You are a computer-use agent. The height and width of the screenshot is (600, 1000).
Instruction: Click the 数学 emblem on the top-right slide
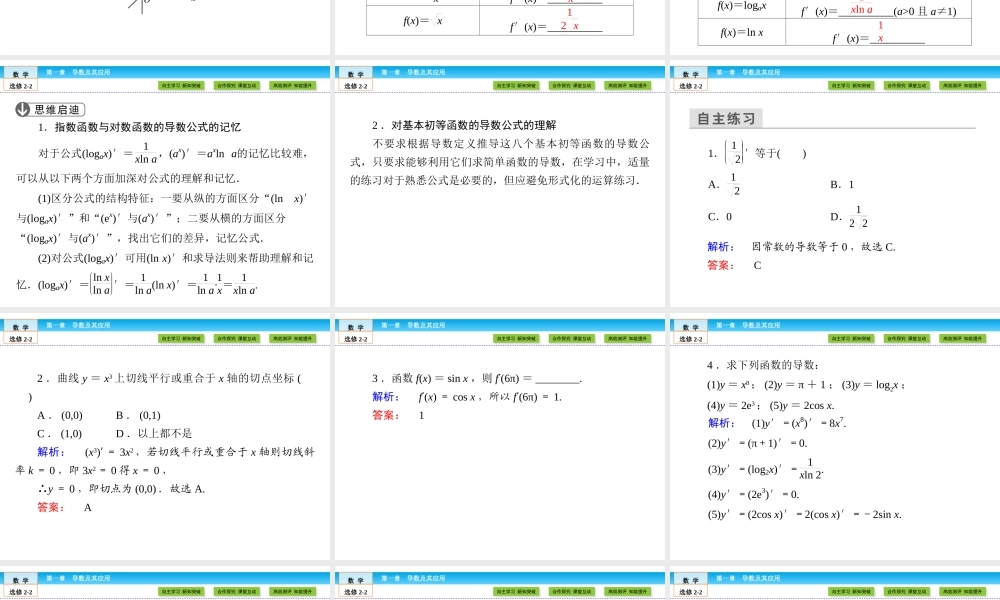coord(690,73)
